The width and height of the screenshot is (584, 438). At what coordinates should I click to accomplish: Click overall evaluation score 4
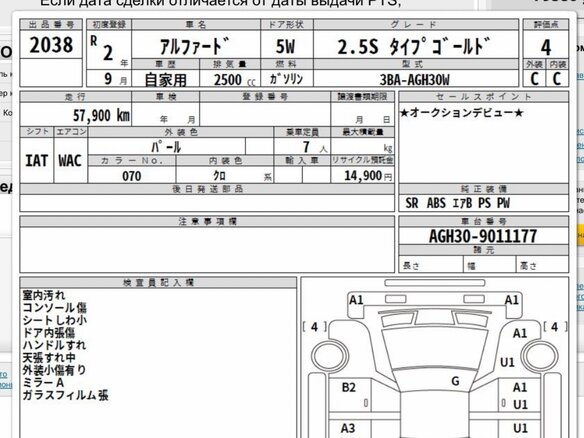[546, 48]
